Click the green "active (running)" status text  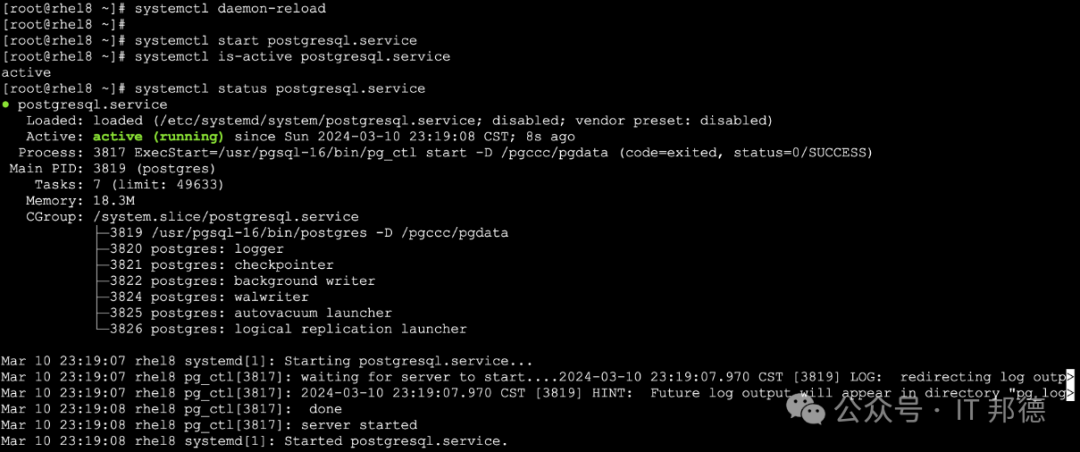click(x=158, y=136)
